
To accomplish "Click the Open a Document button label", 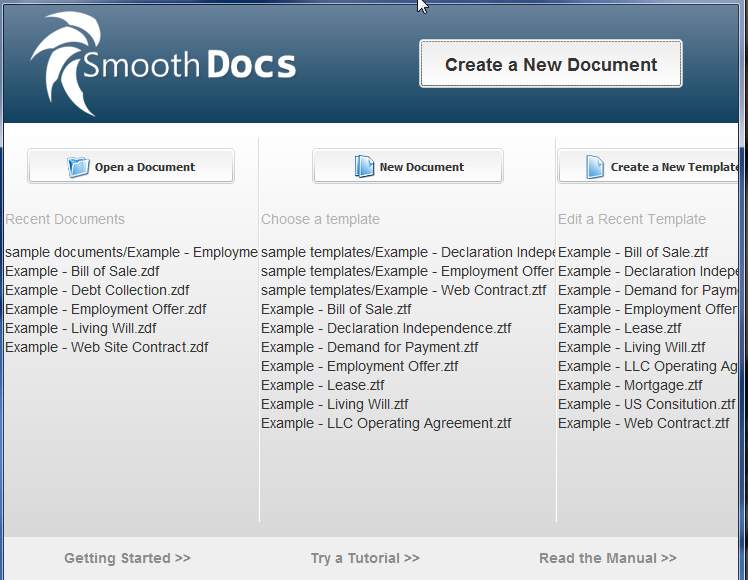I will click(x=145, y=167).
